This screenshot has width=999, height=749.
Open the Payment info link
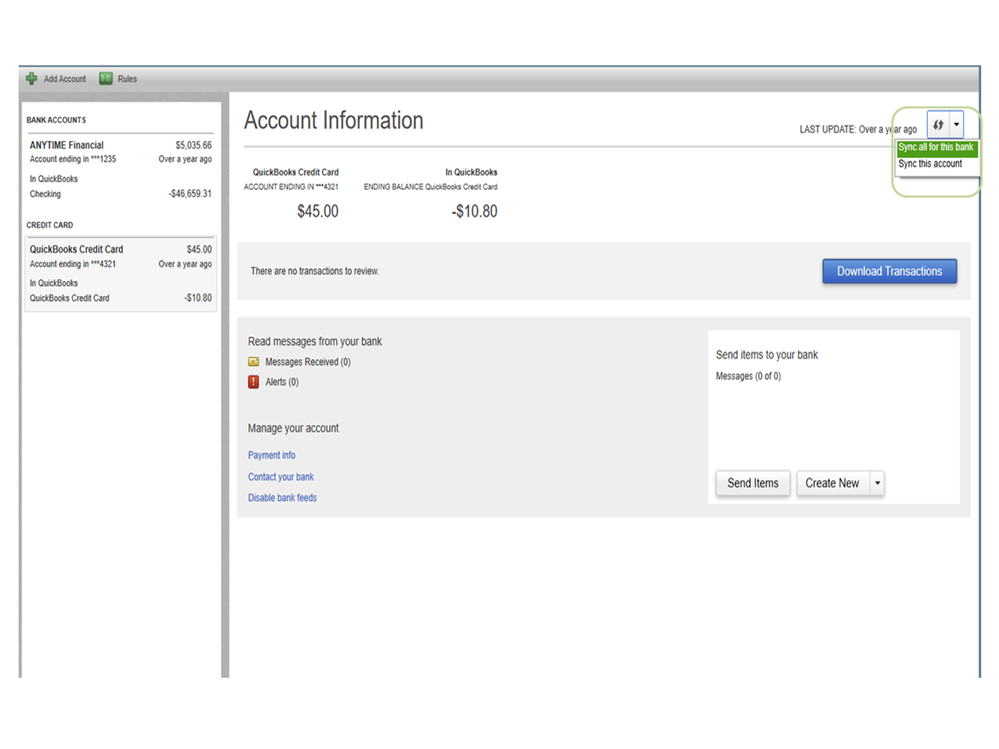coord(272,455)
